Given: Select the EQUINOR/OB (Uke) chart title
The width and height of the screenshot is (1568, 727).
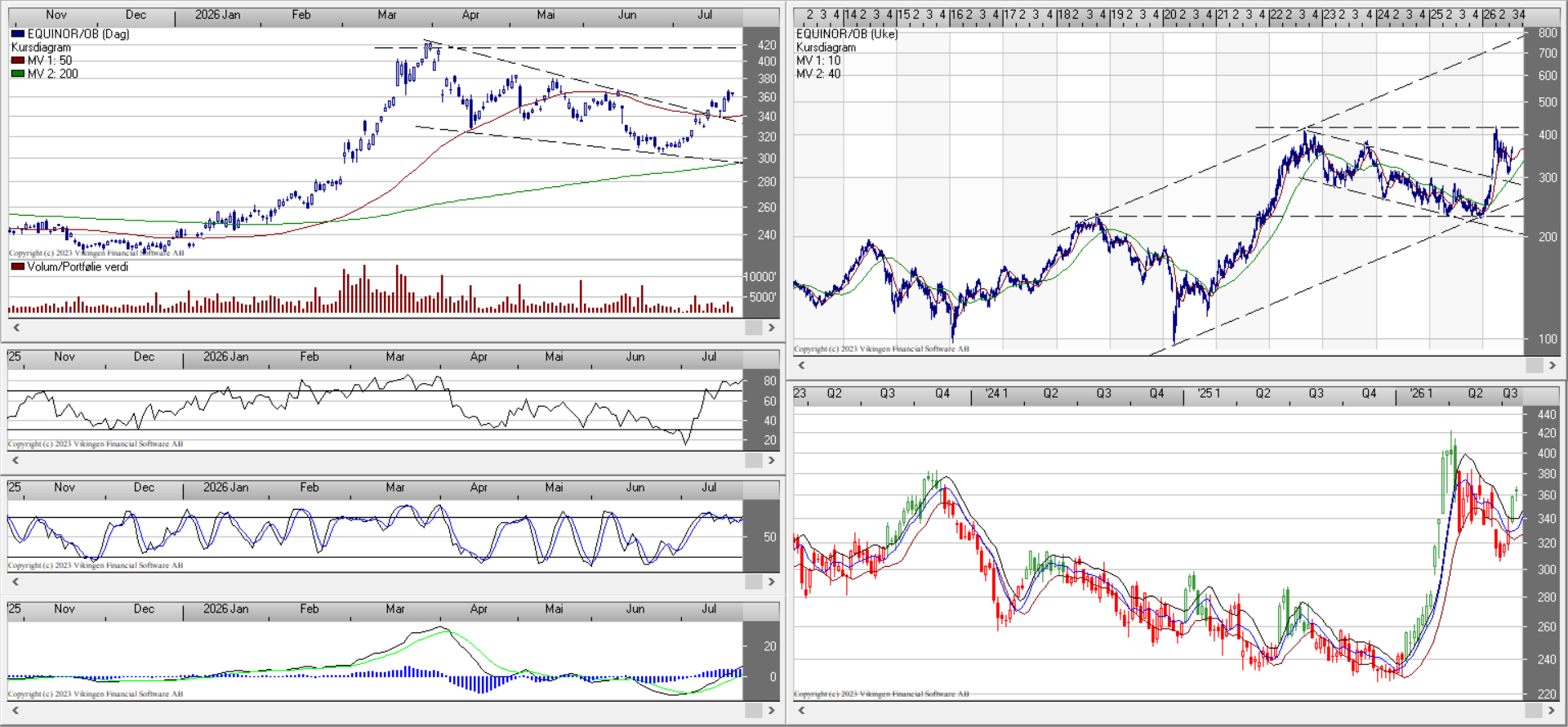Looking at the screenshot, I should click(x=847, y=34).
